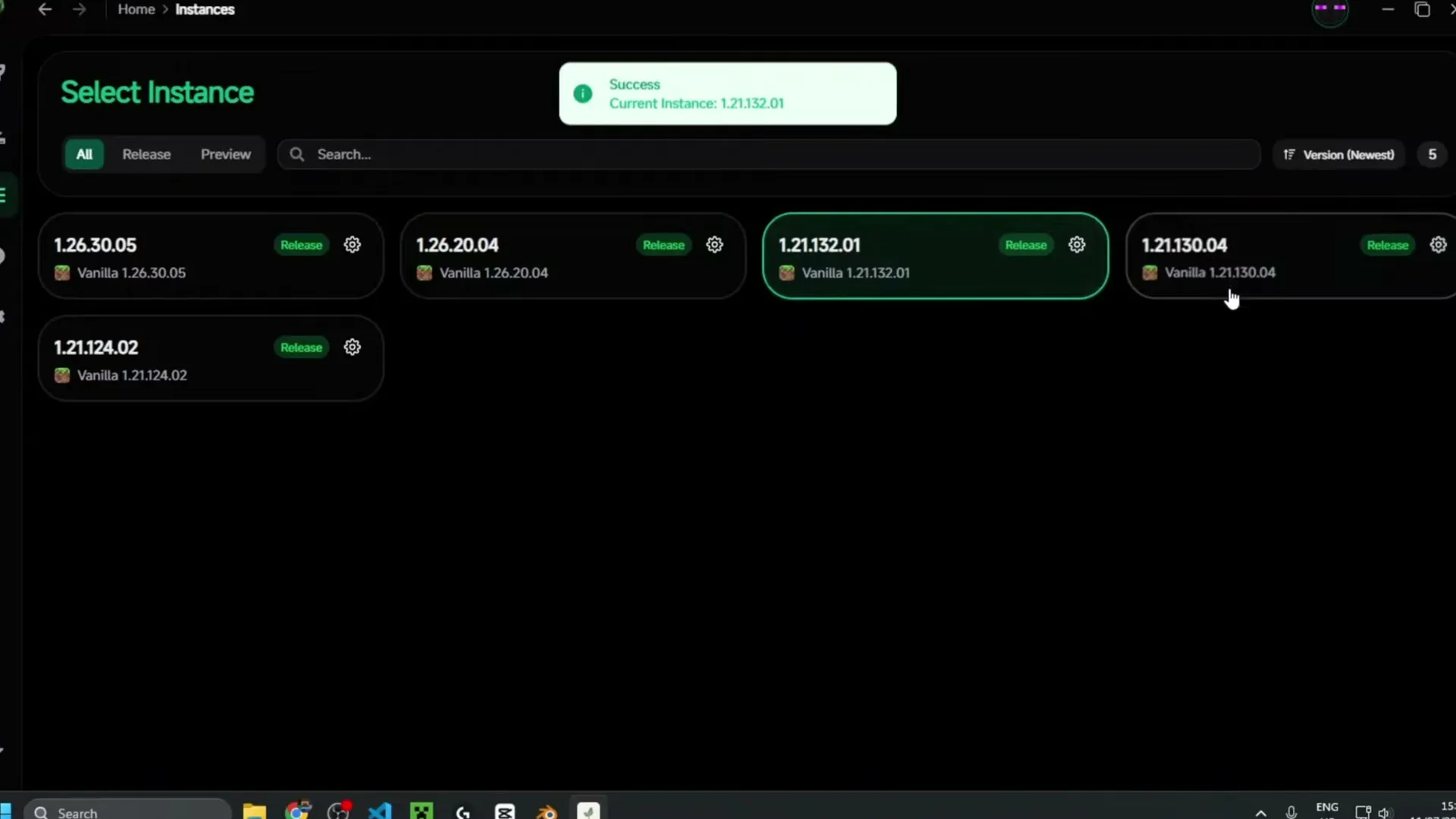Viewport: 1456px width, 819px height.
Task: Launch Minecraft creeper icon in taskbar
Action: [422, 811]
